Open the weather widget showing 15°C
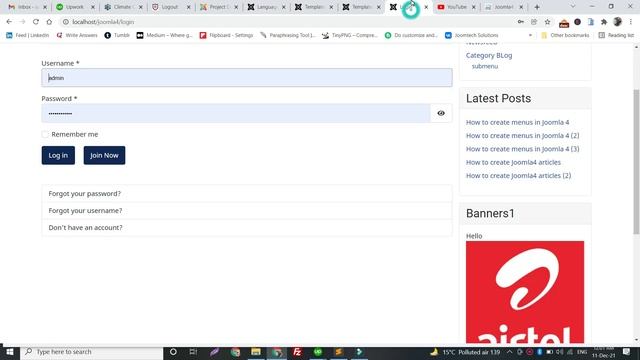This screenshot has height=360, width=640. tap(465, 352)
